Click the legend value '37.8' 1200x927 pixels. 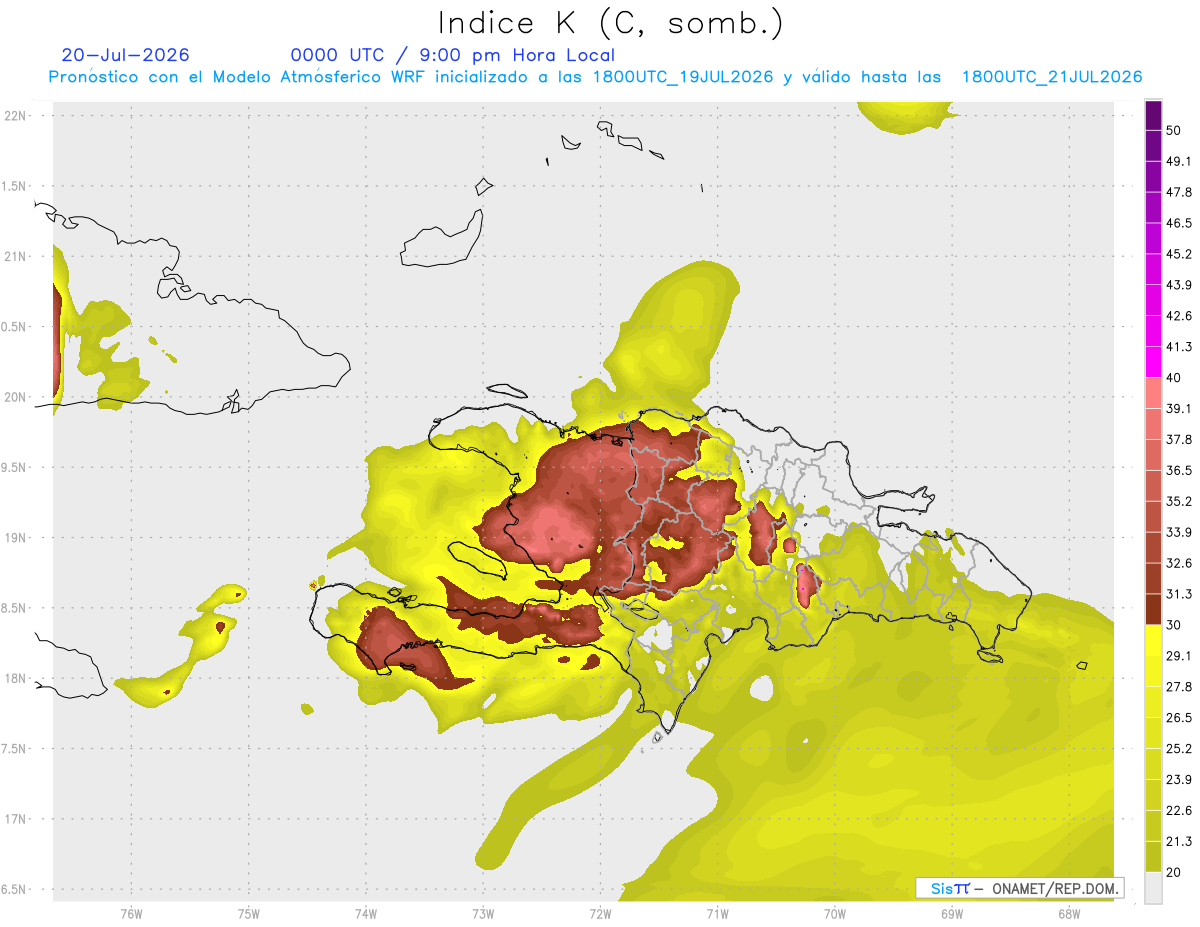[x=1179, y=439]
